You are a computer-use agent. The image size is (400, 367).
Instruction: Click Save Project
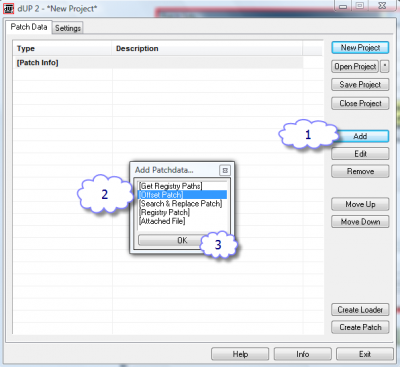[360, 85]
